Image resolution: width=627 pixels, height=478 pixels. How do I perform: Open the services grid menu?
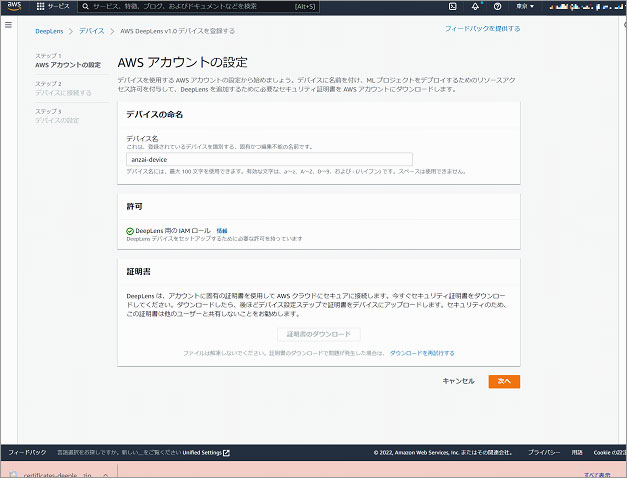(40, 6)
